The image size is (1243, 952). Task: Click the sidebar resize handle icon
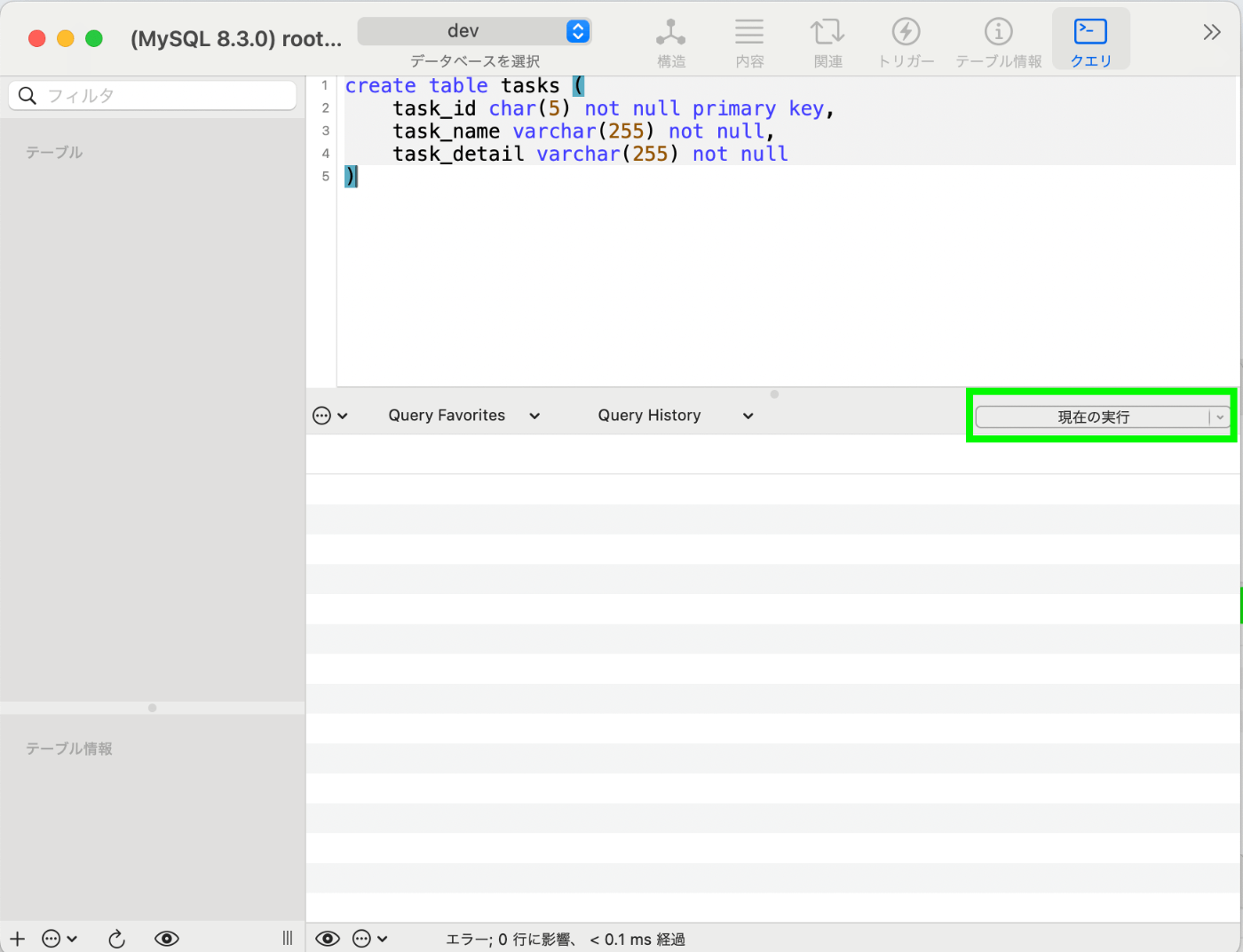[x=288, y=939]
